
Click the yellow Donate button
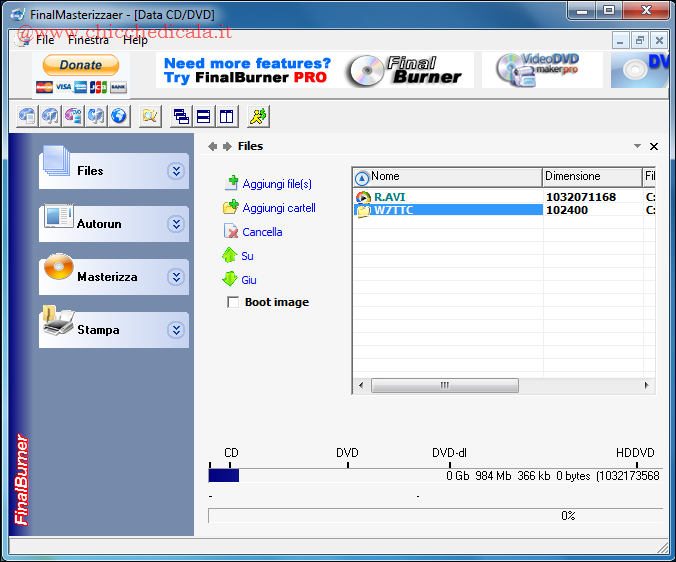[81, 65]
